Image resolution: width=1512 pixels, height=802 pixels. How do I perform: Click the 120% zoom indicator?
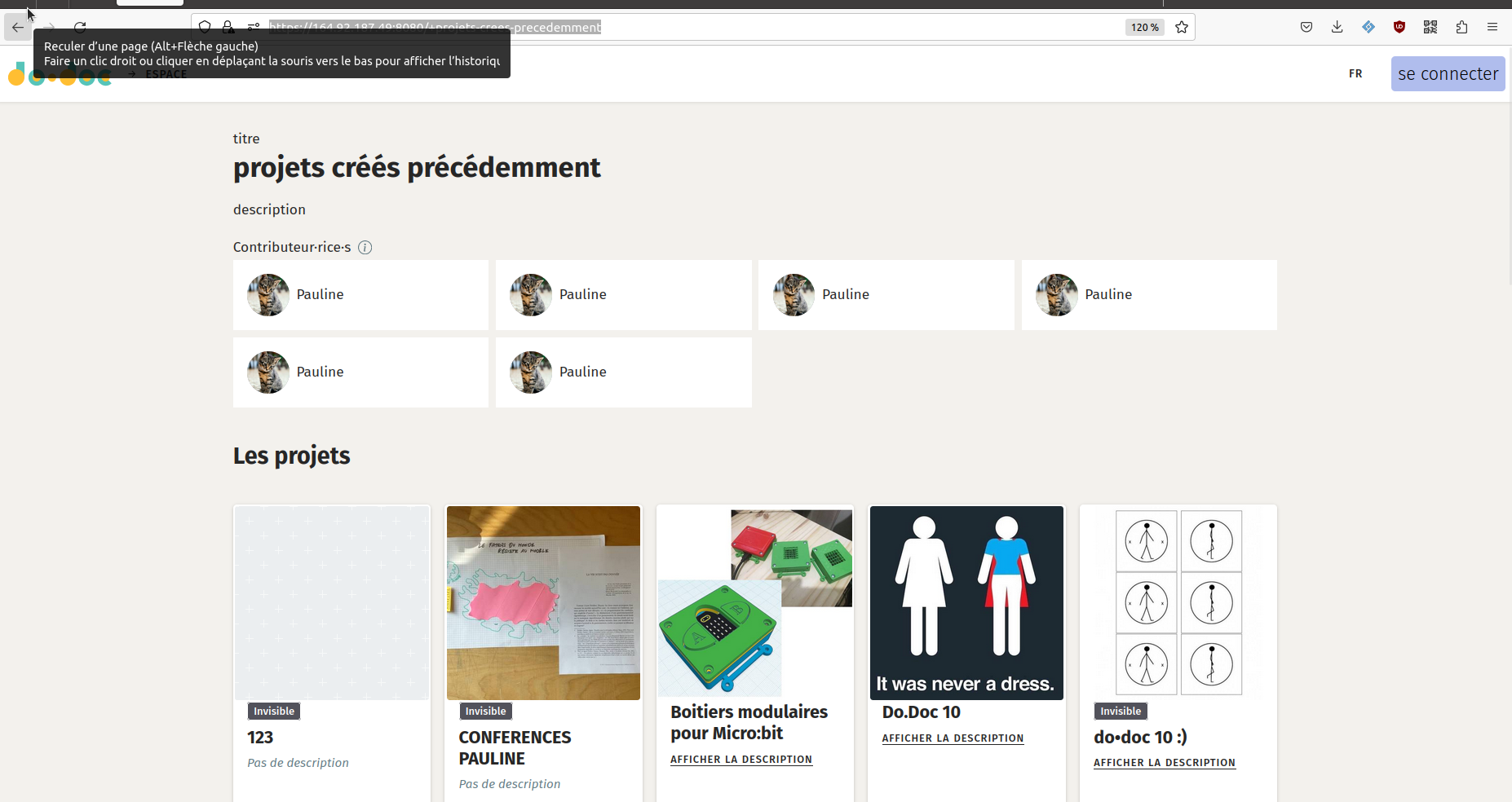(x=1144, y=27)
